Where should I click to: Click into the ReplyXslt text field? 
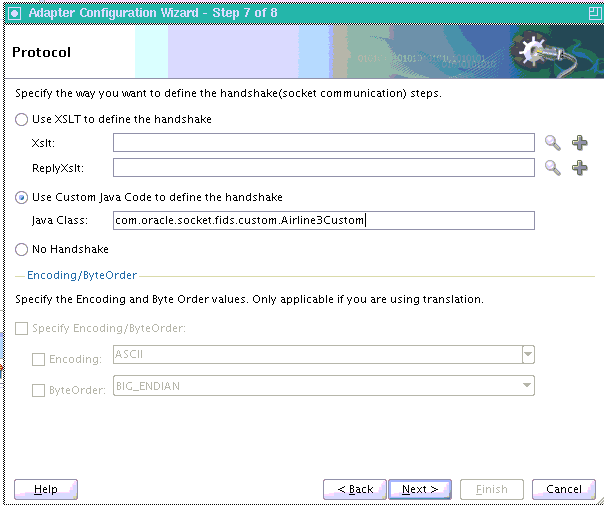(x=324, y=168)
